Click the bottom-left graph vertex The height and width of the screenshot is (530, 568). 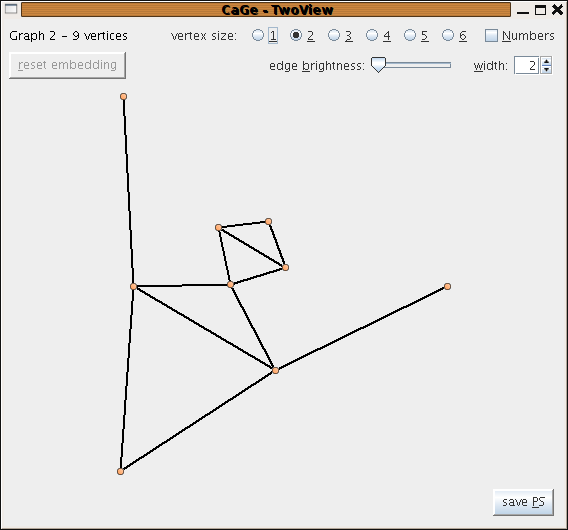click(x=121, y=471)
